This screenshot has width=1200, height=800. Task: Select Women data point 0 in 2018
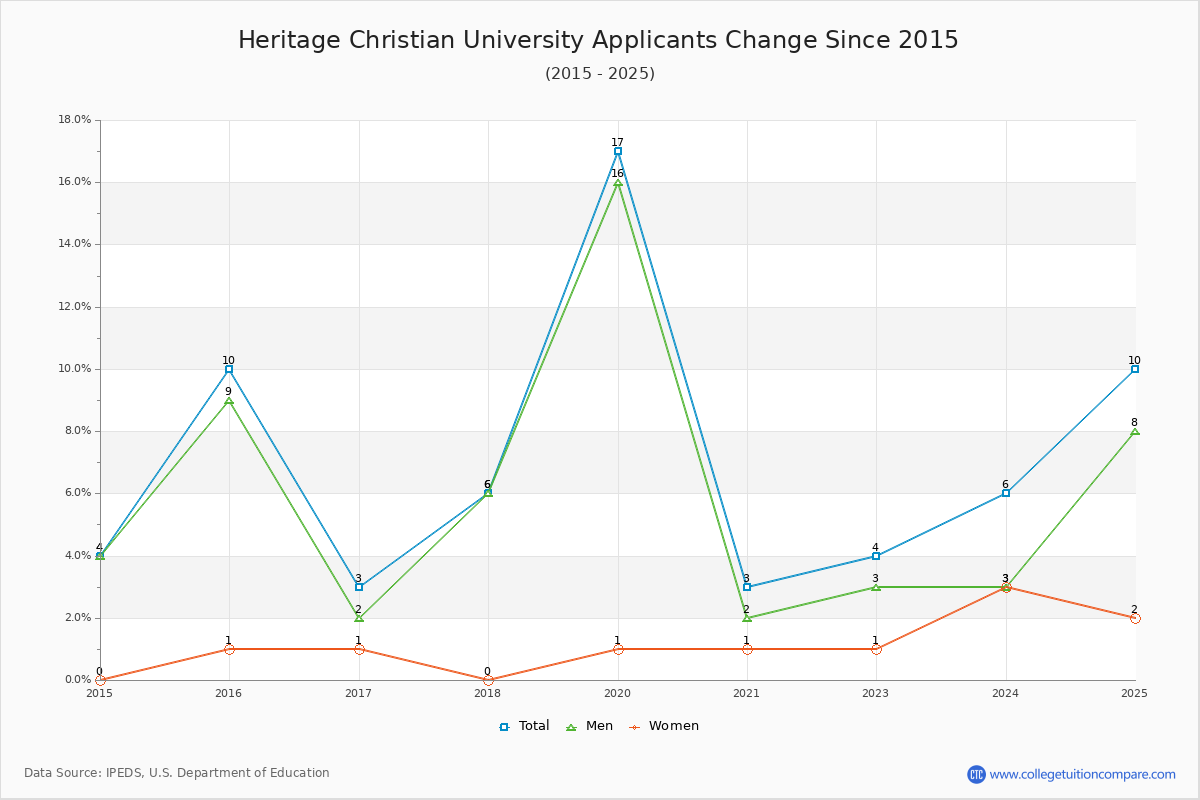488,680
